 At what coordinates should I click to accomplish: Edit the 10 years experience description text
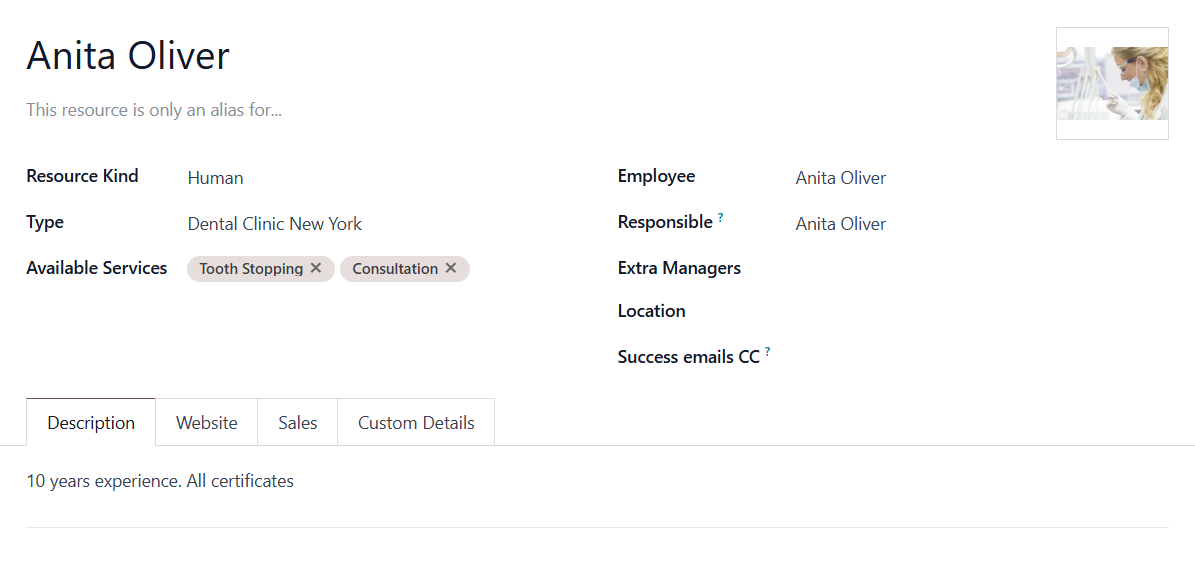(160, 482)
